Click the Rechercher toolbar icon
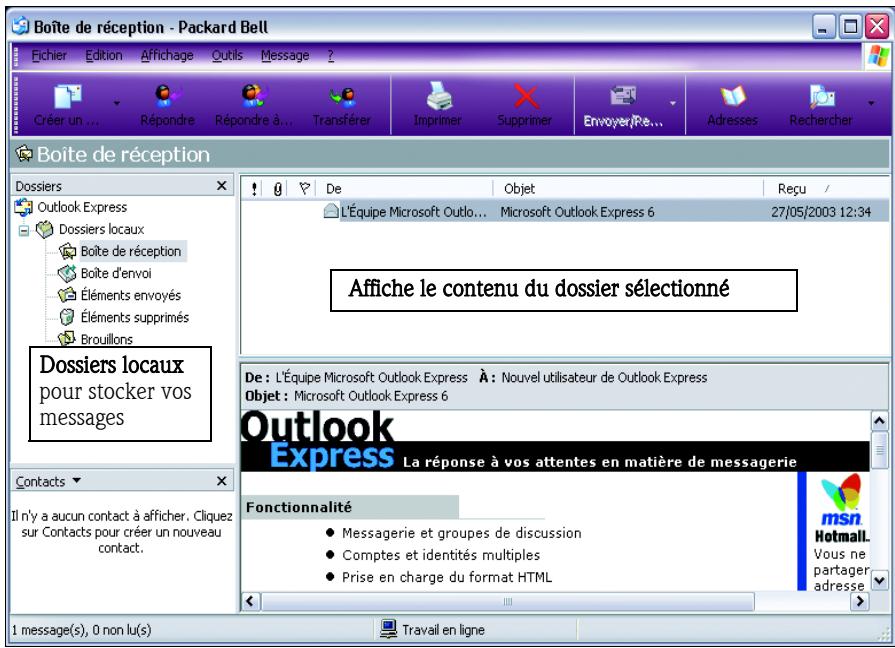895x648 pixels. (822, 96)
